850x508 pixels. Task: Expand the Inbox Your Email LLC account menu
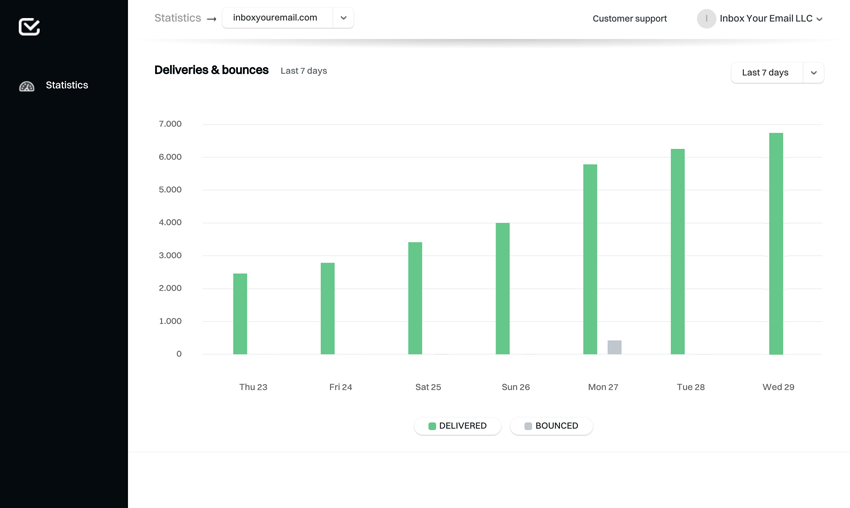pos(819,19)
